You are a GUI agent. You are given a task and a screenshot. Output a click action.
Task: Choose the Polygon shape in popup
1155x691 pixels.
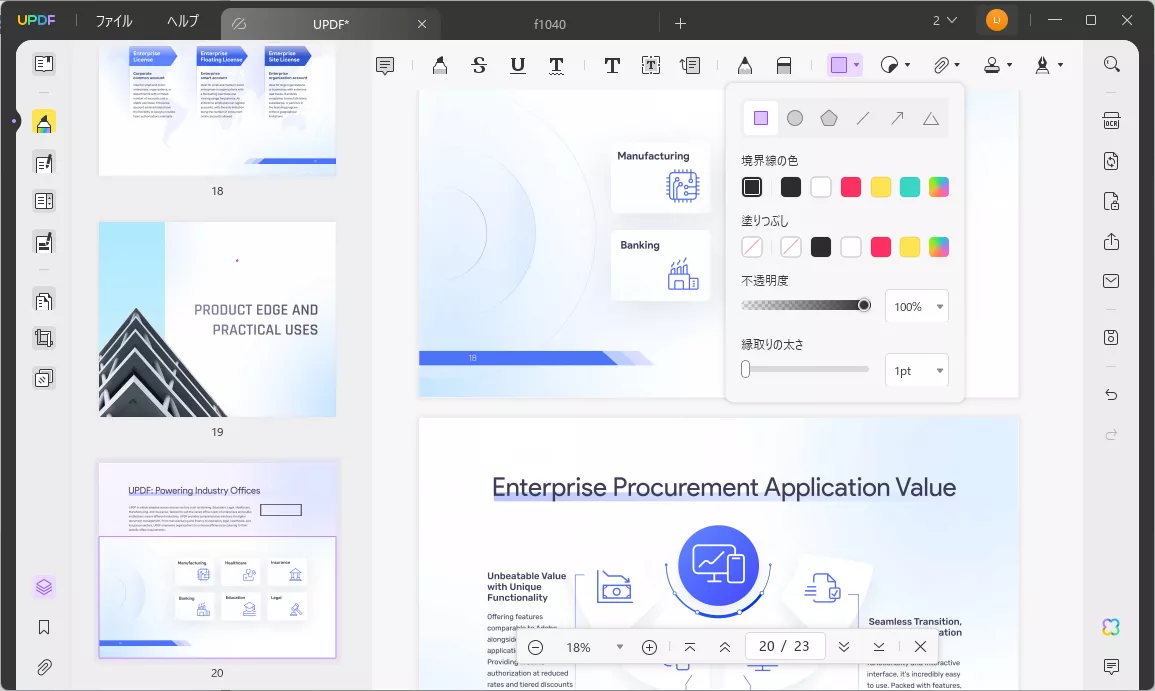[x=829, y=118]
